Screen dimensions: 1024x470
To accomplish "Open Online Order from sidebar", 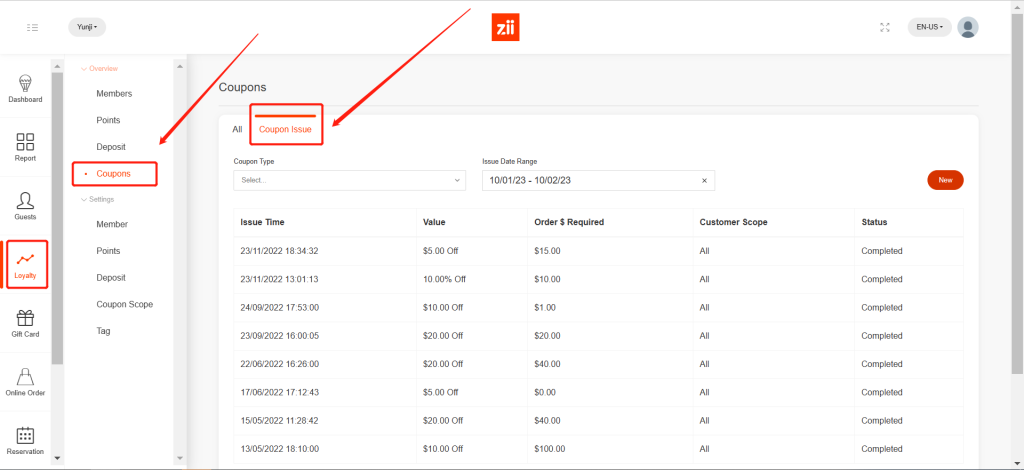I will click(x=25, y=381).
